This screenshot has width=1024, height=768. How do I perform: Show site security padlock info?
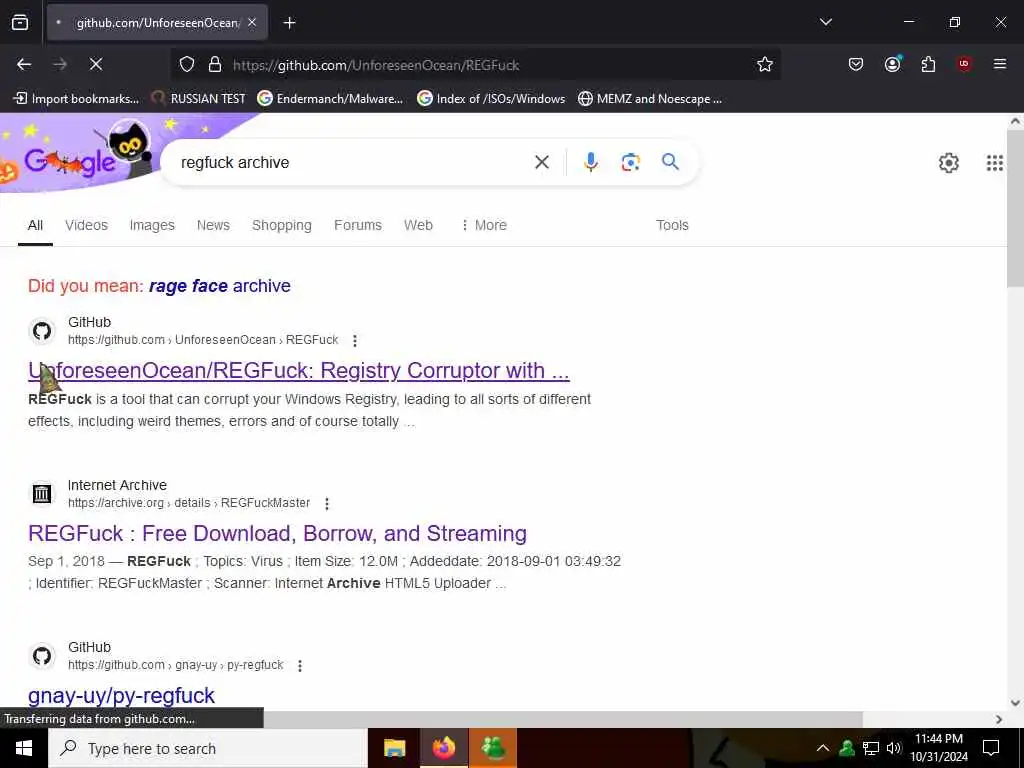[214, 64]
